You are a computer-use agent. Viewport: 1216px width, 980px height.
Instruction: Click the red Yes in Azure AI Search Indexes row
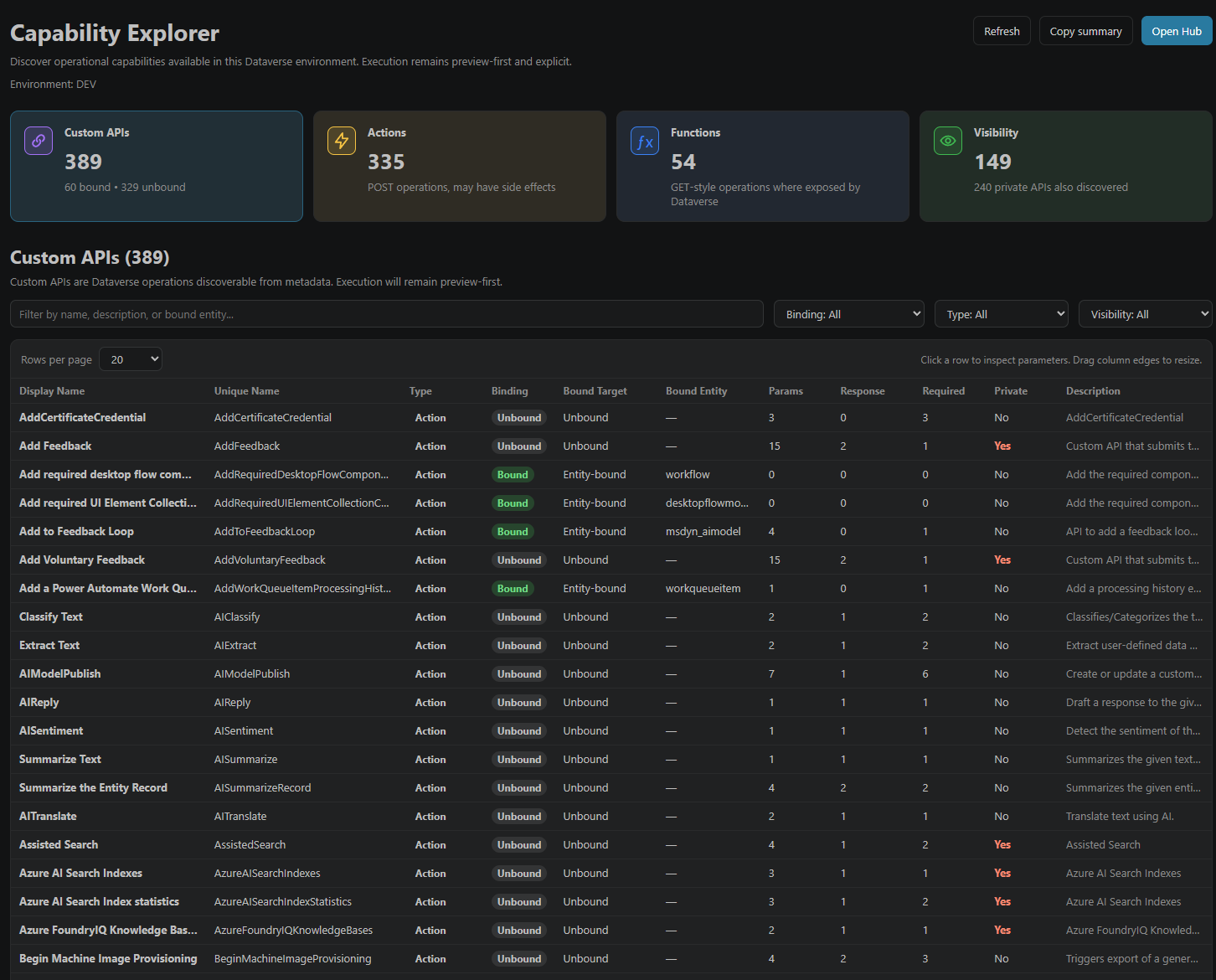[1002, 874]
